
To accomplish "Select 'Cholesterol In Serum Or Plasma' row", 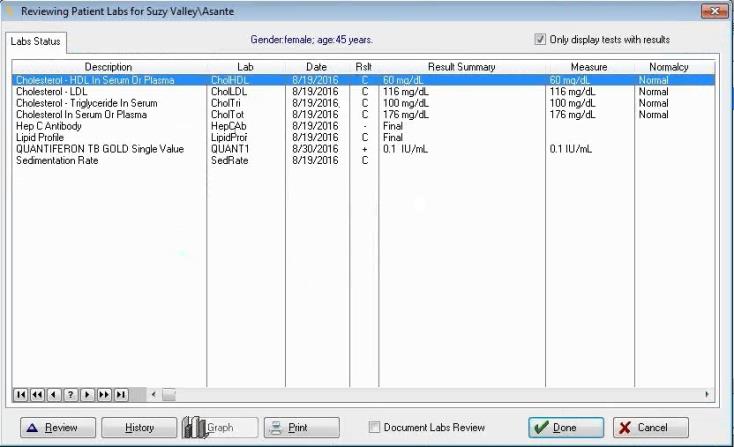I will coord(363,115).
